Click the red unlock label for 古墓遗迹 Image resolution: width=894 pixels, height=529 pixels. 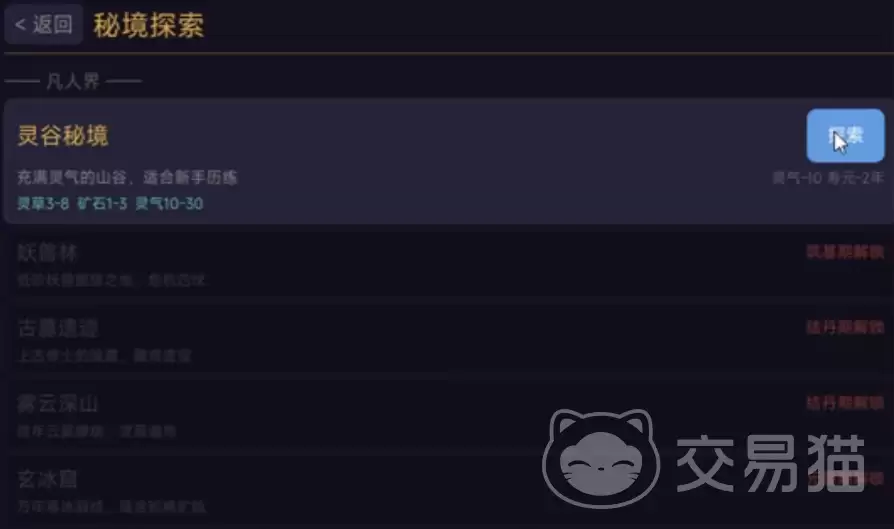click(845, 327)
